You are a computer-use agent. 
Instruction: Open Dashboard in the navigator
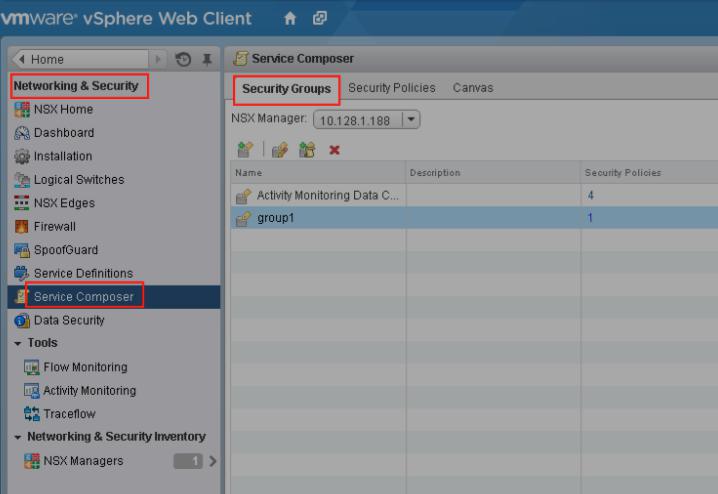(64, 133)
